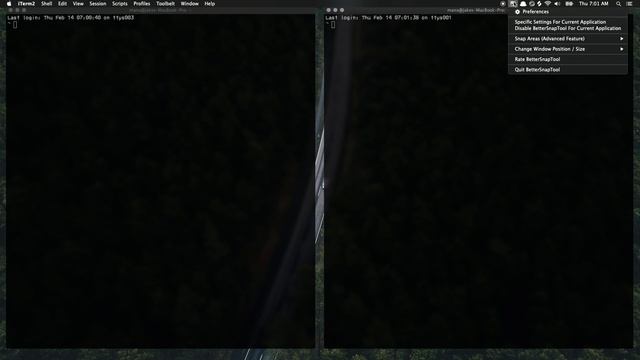The height and width of the screenshot is (360, 640).
Task: Expand the Snap Areas submenu arrow
Action: pos(622,39)
